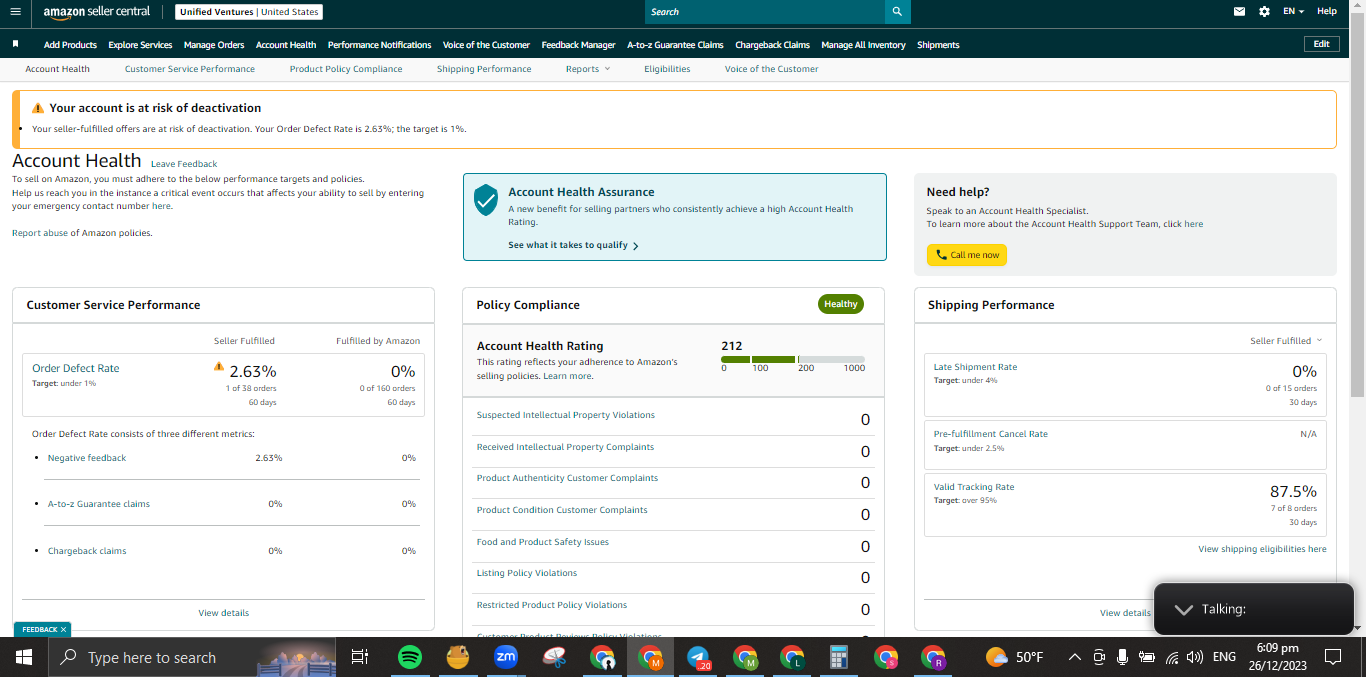This screenshot has height=677, width=1366.
Task: Open Add Products in top navigation
Action: point(70,45)
